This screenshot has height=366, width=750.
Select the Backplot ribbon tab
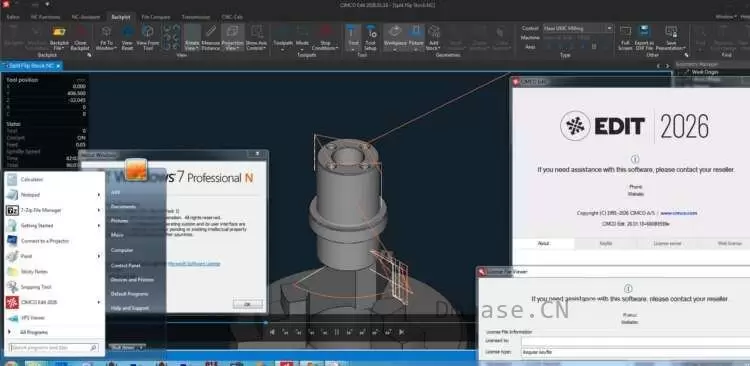(121, 17)
